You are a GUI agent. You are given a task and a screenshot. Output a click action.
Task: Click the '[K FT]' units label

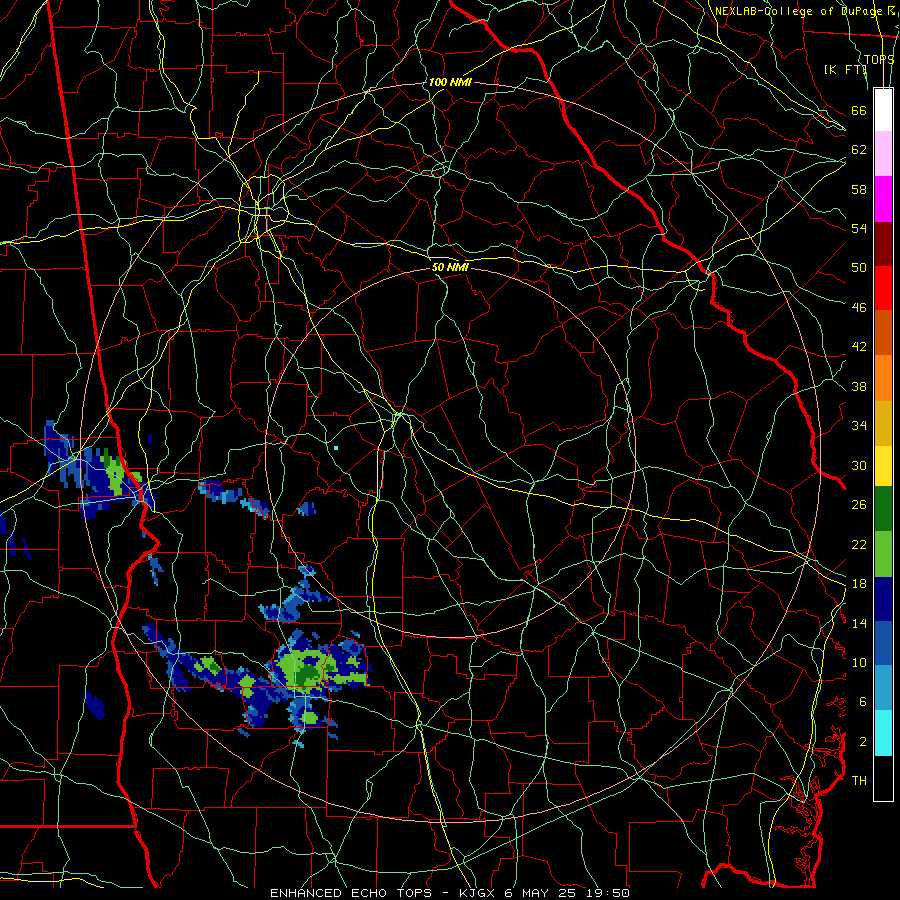coord(845,69)
